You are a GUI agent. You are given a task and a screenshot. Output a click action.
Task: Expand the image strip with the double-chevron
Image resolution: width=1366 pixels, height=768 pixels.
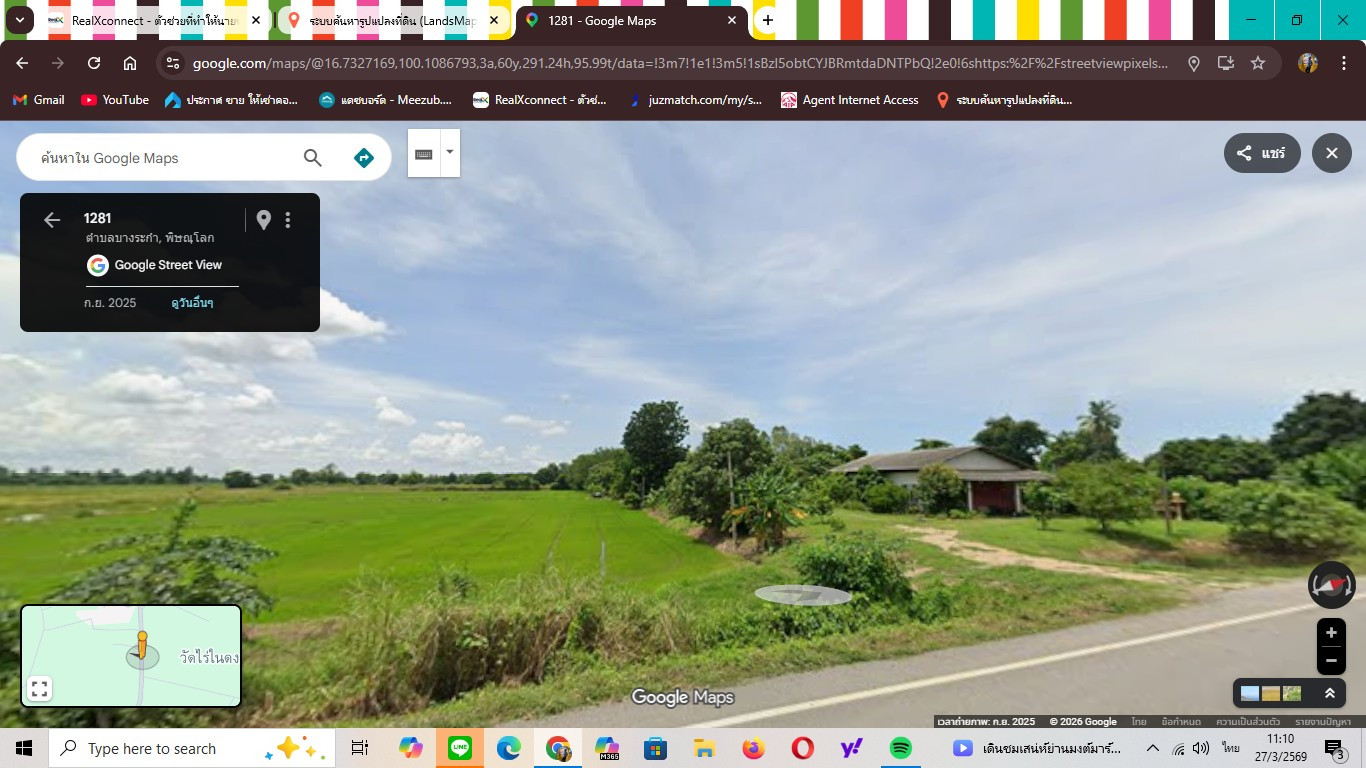point(1330,693)
